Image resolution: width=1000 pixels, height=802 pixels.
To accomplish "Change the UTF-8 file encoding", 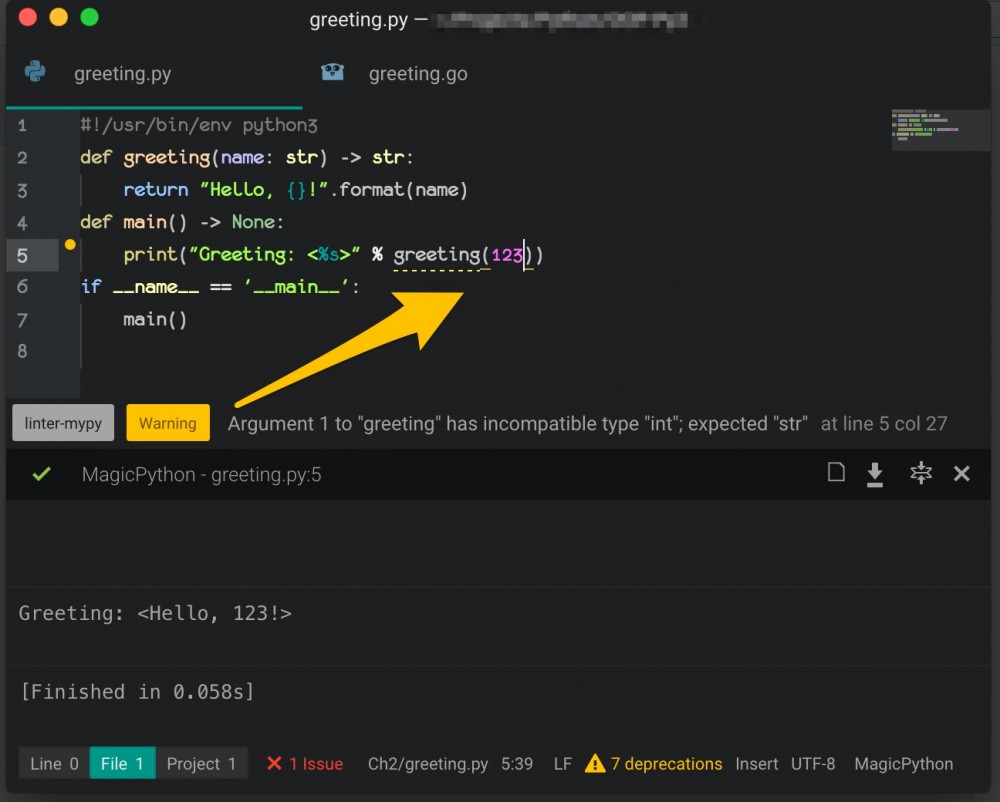I will 812,764.
